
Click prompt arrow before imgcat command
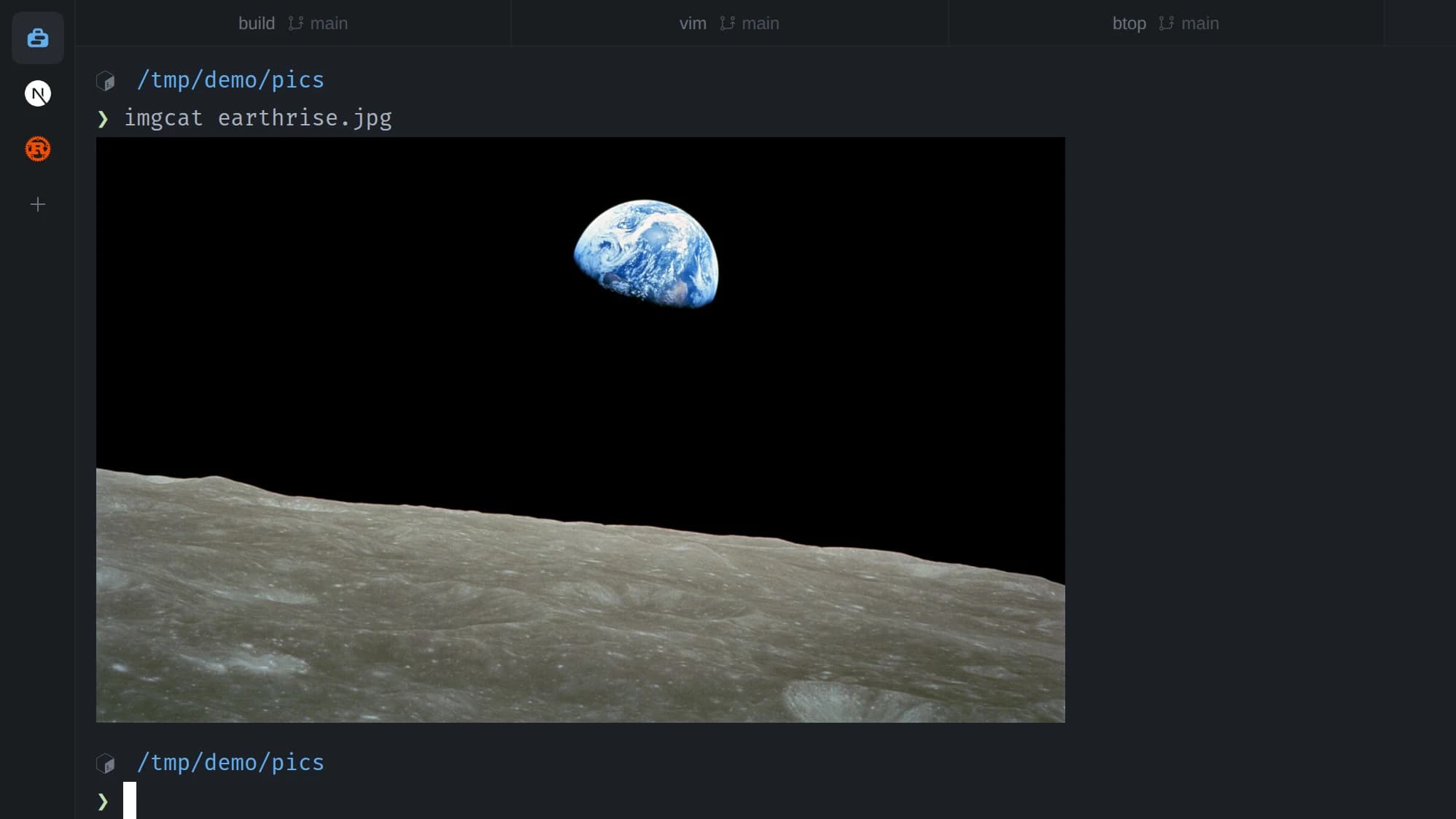click(103, 119)
